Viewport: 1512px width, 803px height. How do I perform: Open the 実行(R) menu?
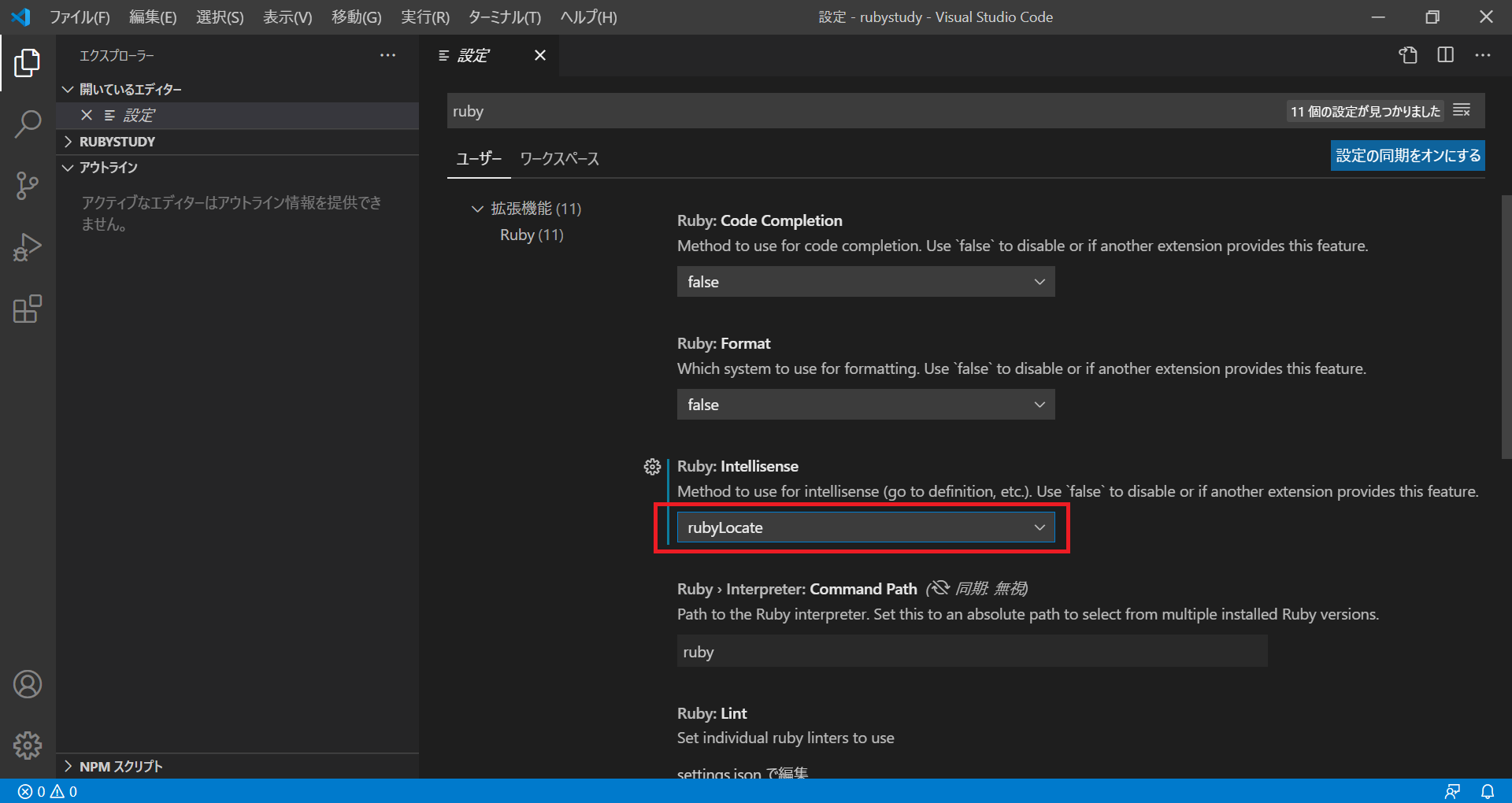[x=425, y=17]
